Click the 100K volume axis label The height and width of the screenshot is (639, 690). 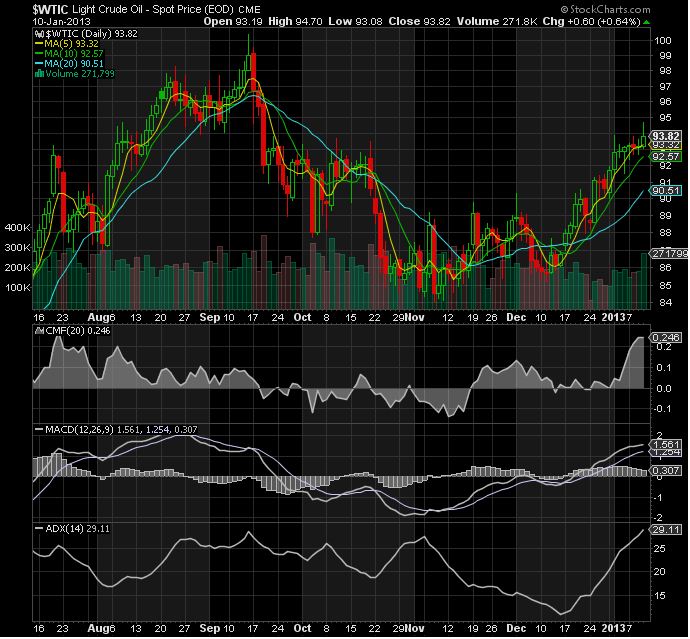18,287
